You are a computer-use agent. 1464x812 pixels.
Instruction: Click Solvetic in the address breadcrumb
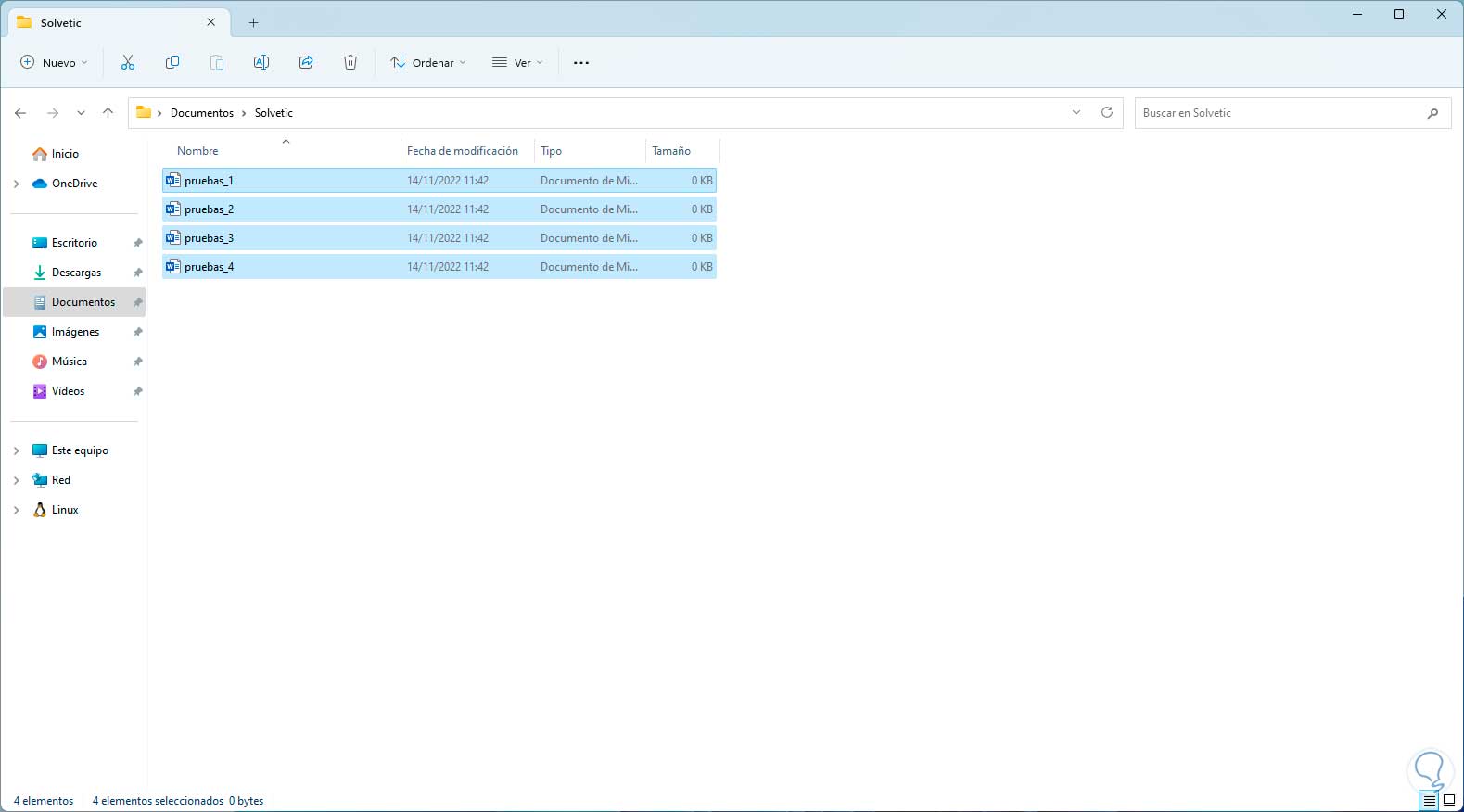pos(274,113)
